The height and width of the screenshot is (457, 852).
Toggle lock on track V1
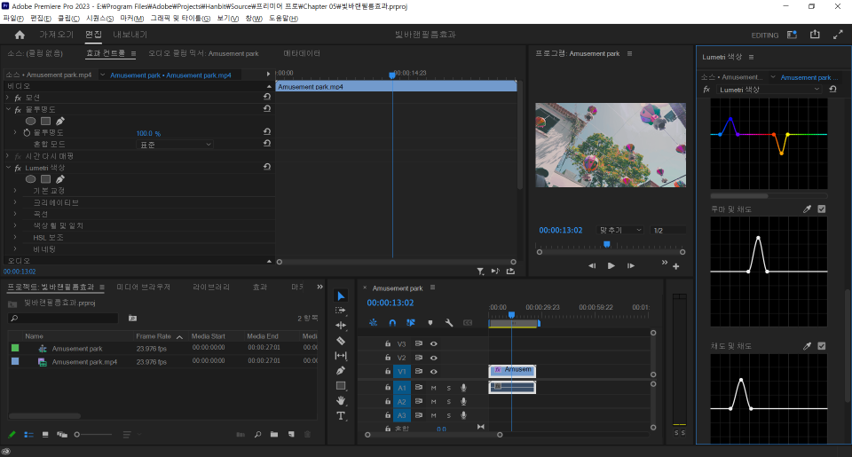point(387,372)
